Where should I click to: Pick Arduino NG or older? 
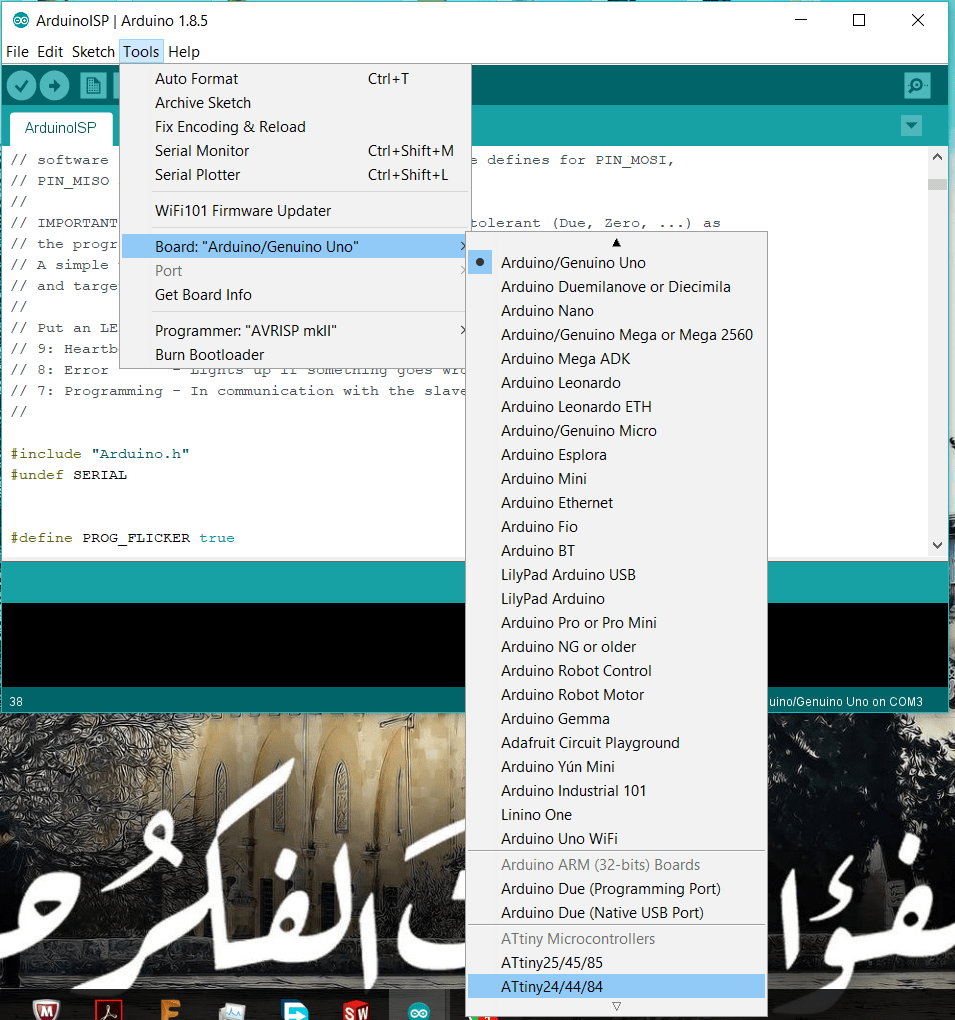pyautogui.click(x=616, y=647)
